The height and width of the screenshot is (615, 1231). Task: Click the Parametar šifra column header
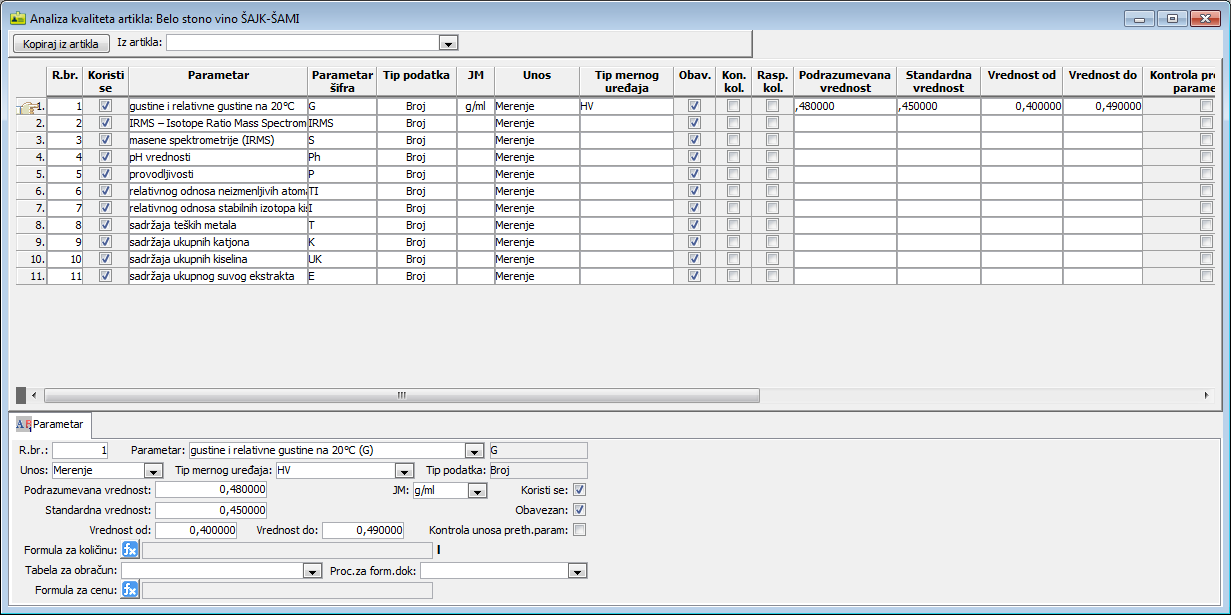click(342, 81)
